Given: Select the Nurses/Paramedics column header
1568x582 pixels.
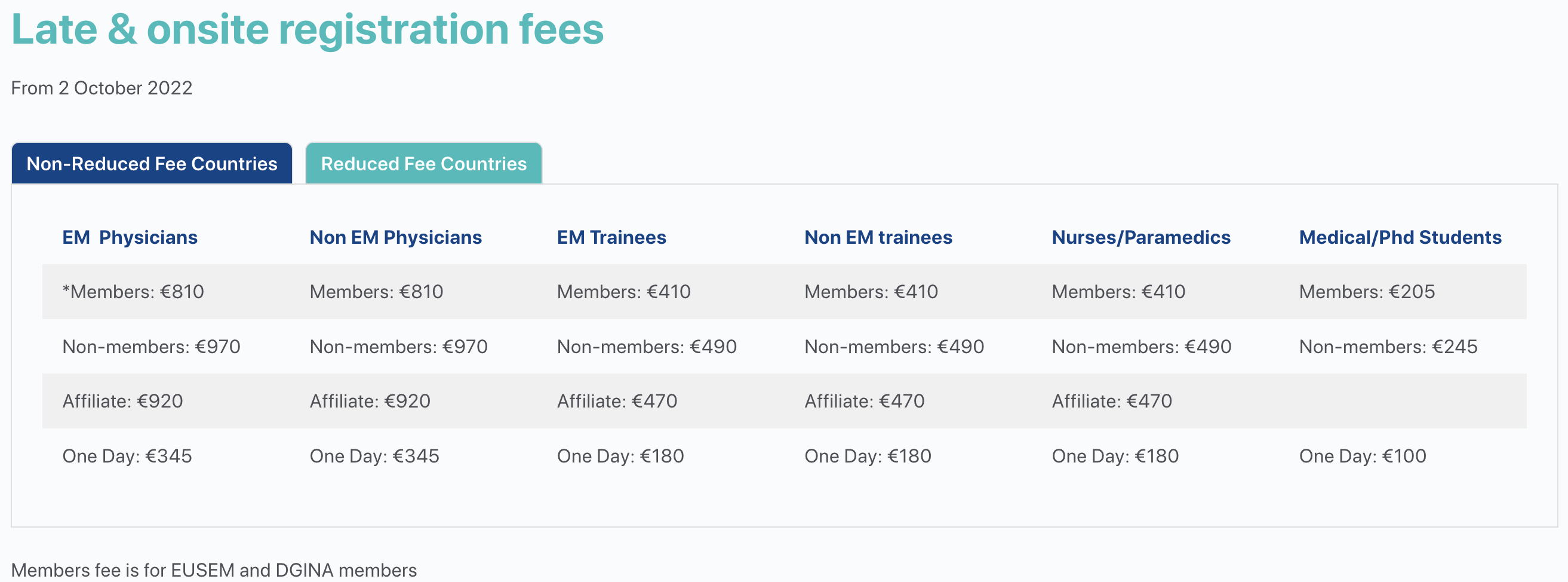Looking at the screenshot, I should point(1140,237).
